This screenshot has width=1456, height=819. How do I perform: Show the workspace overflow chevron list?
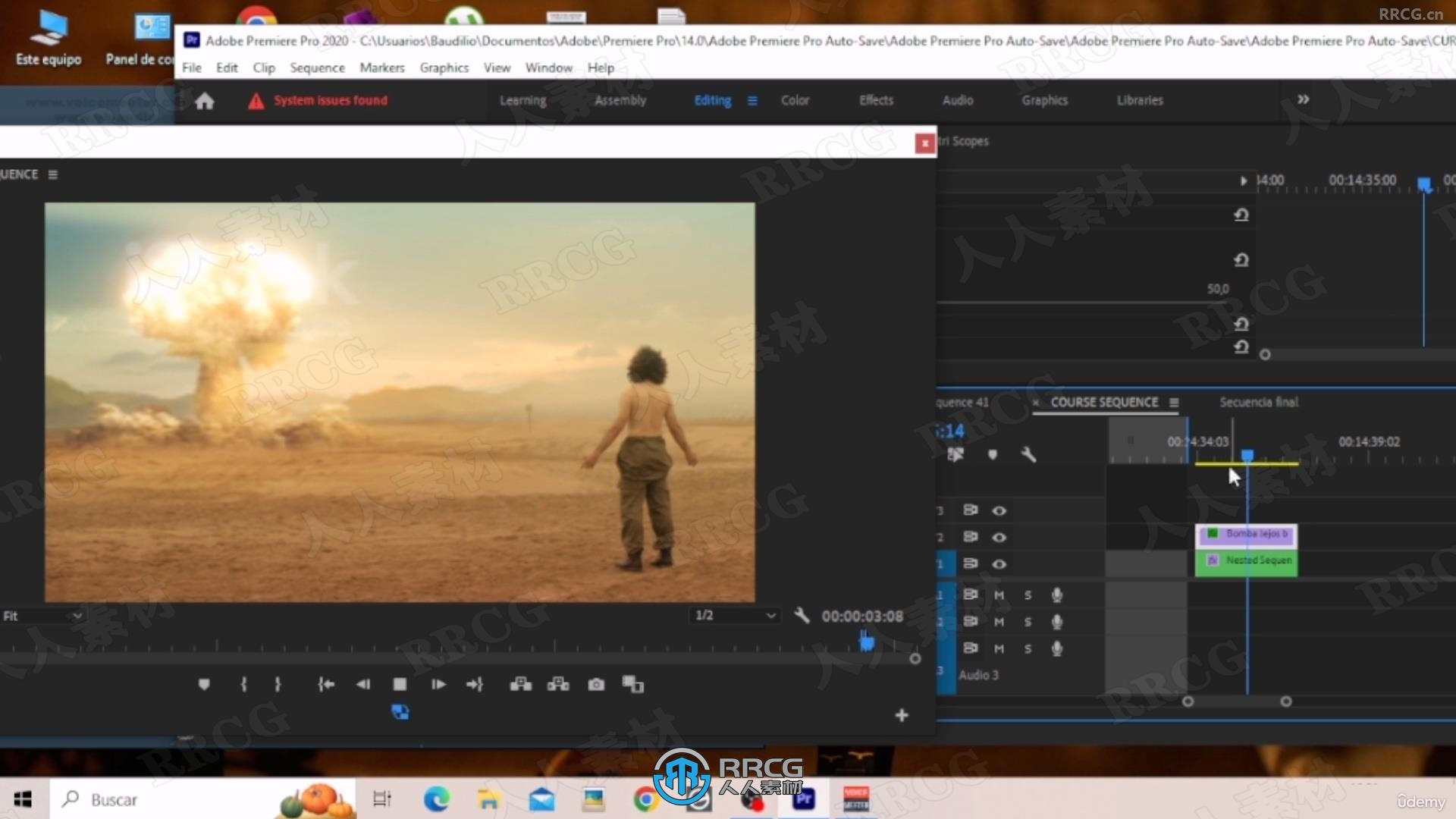click(1303, 99)
